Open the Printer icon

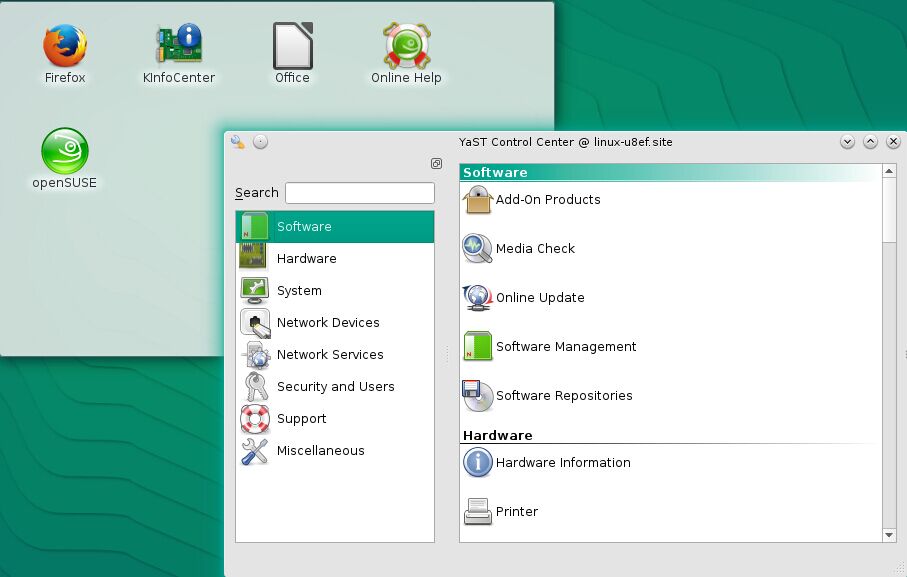coord(478,512)
